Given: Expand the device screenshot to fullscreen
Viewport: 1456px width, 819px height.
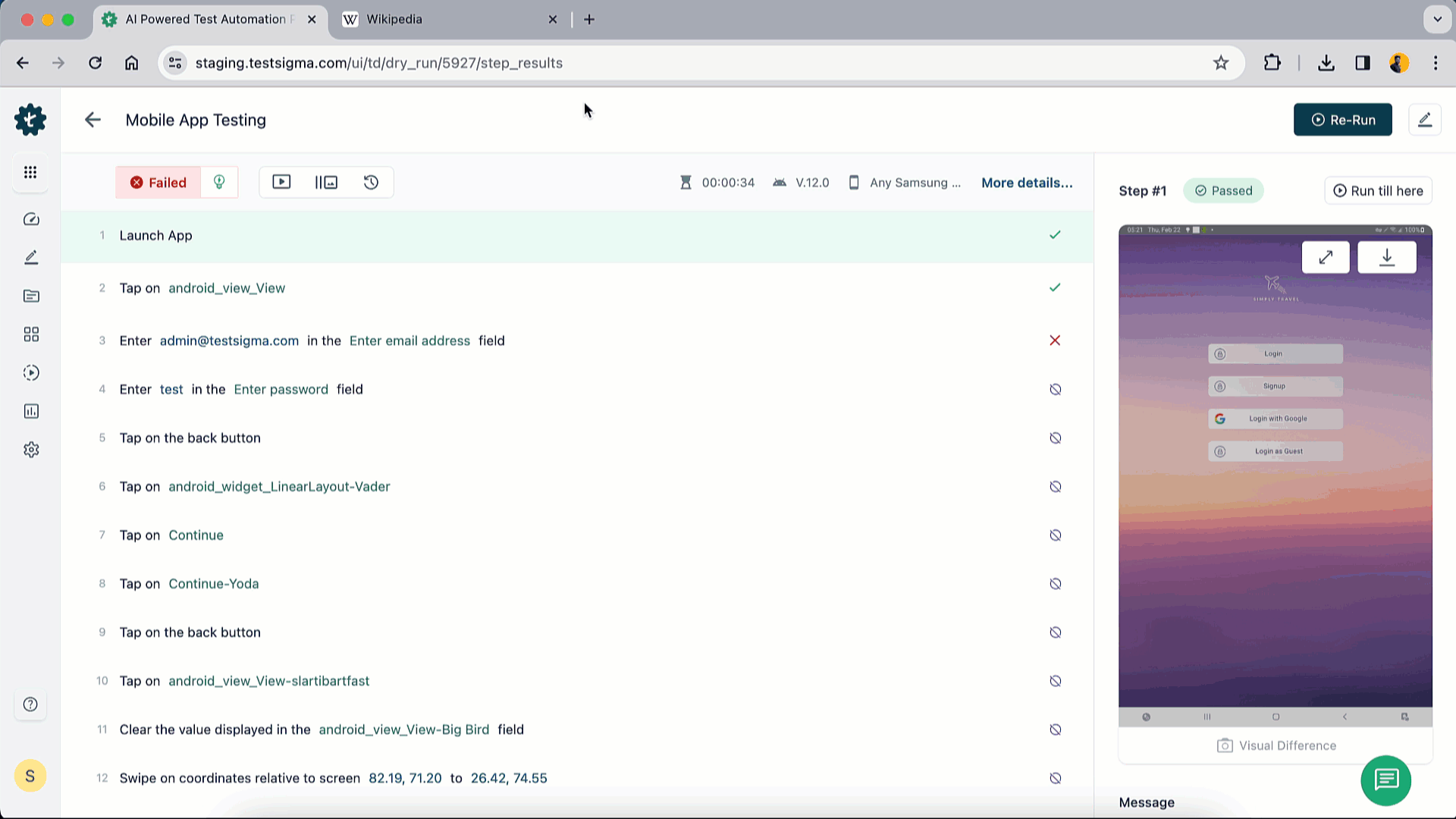Looking at the screenshot, I should (1325, 258).
